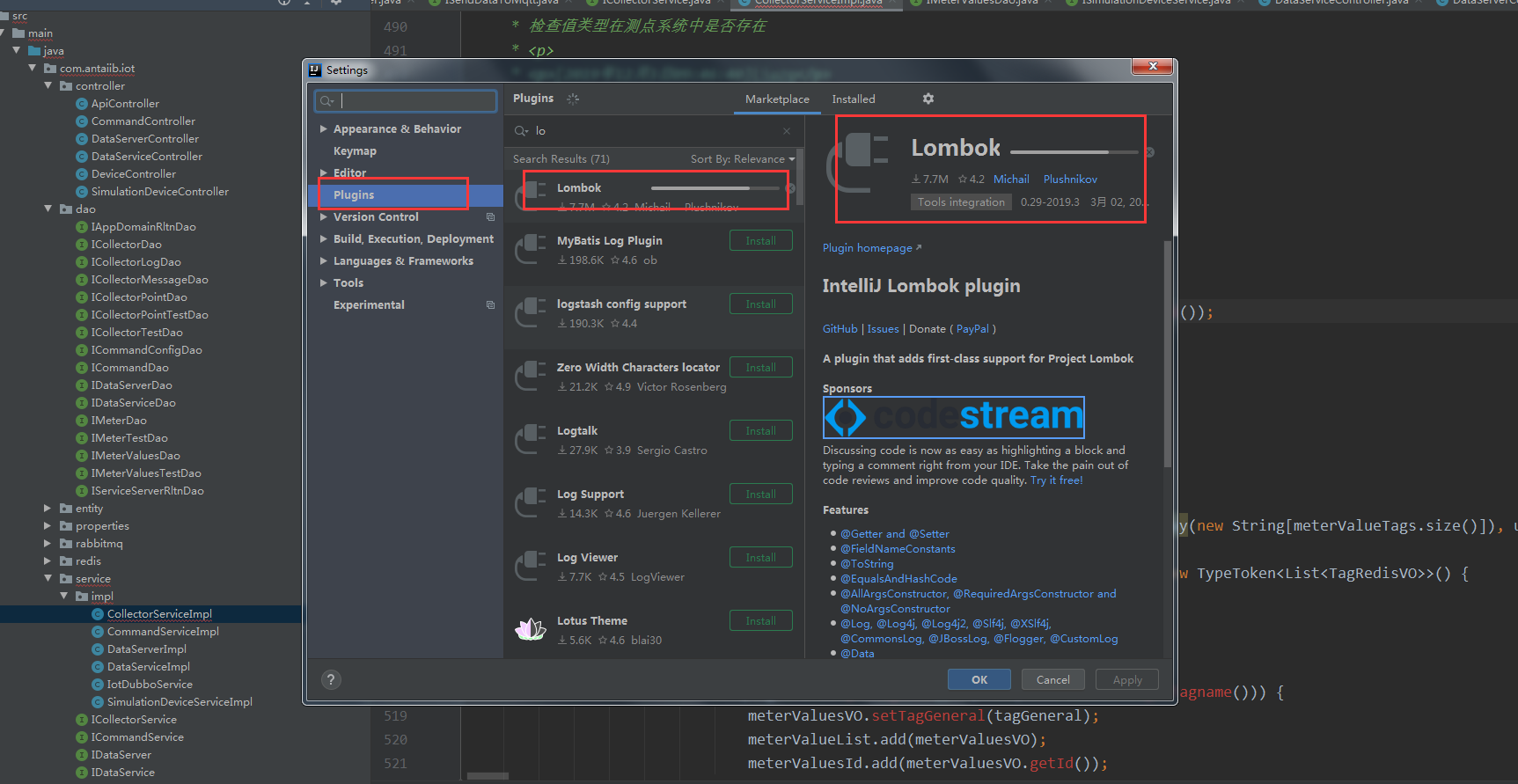The image size is (1518, 784).
Task: Open the Sort By Relevance dropdown
Action: 743,159
